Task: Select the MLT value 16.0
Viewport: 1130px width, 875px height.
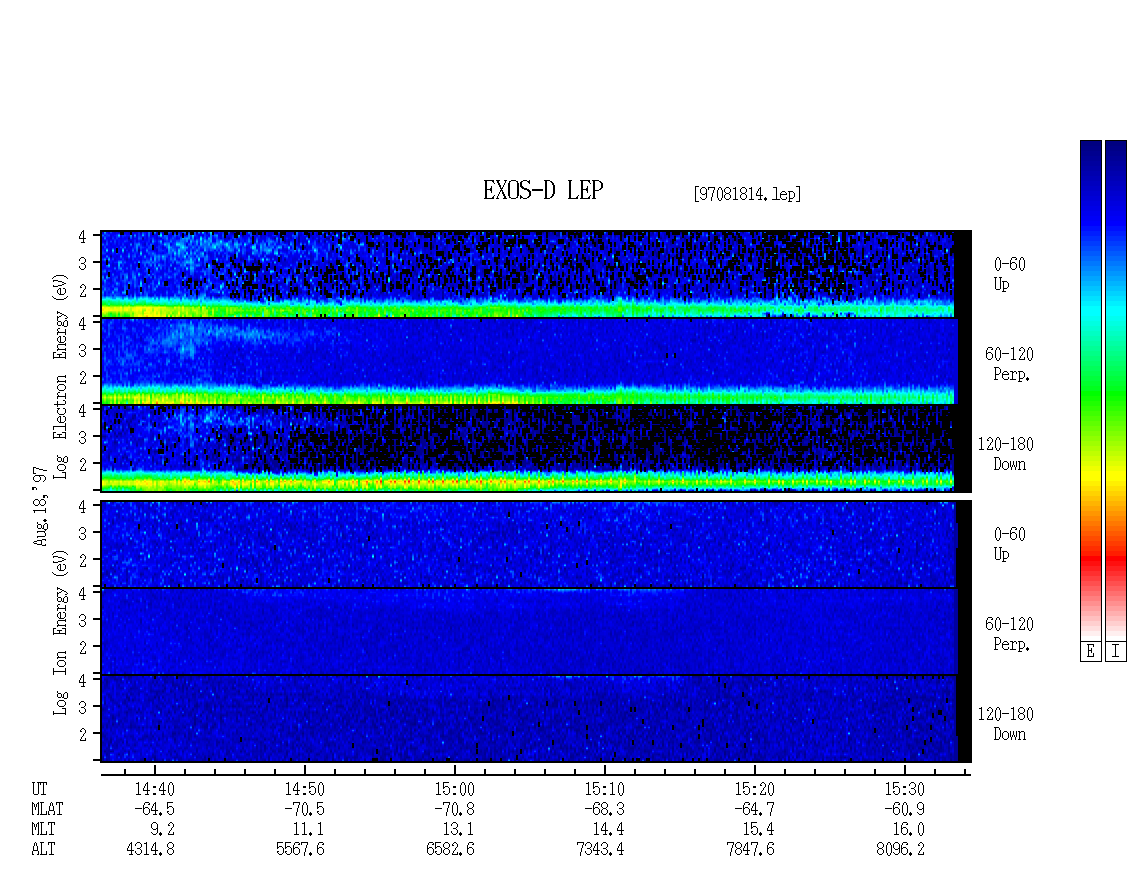Action: tap(907, 830)
